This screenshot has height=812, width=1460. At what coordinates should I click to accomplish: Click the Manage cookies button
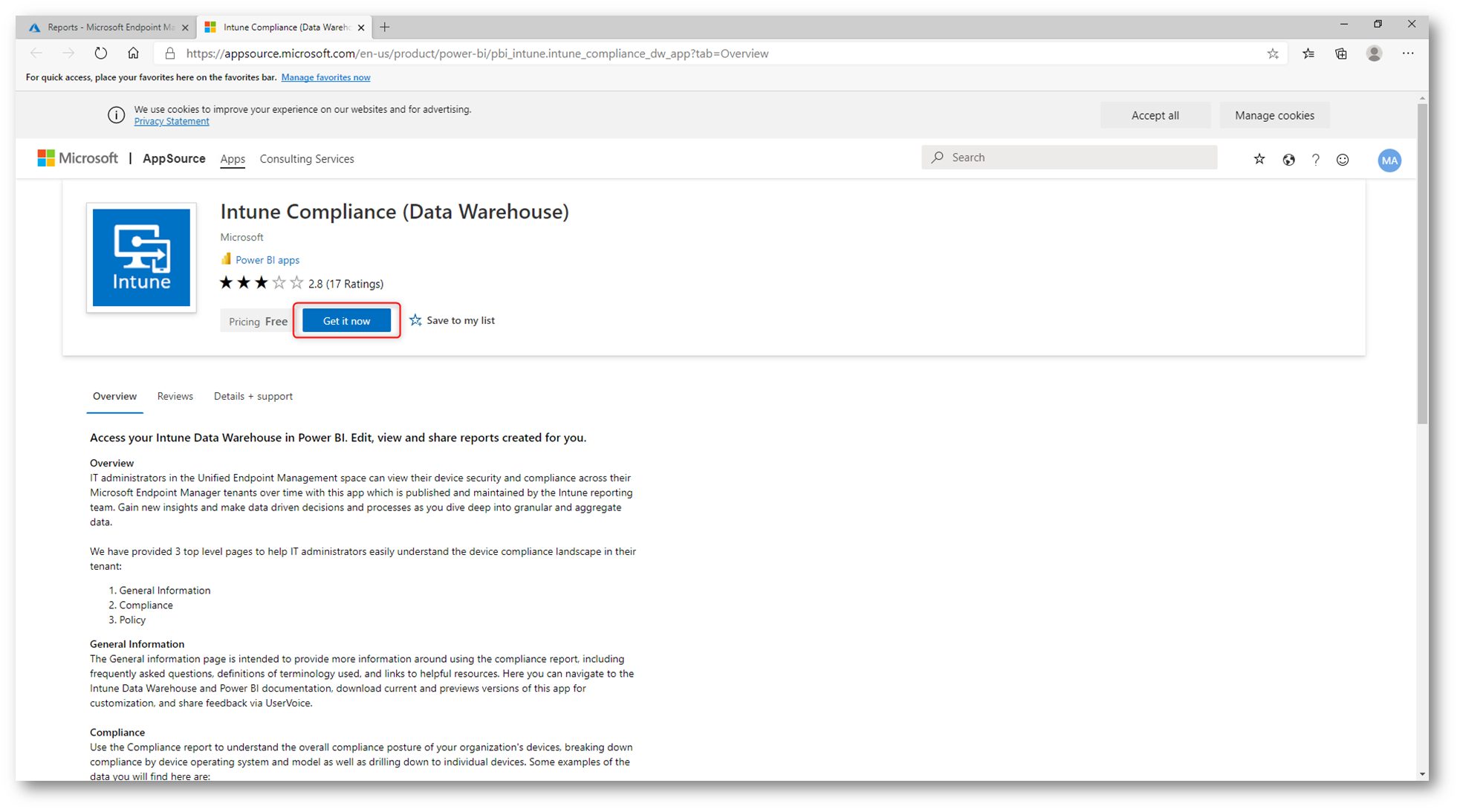(1274, 115)
